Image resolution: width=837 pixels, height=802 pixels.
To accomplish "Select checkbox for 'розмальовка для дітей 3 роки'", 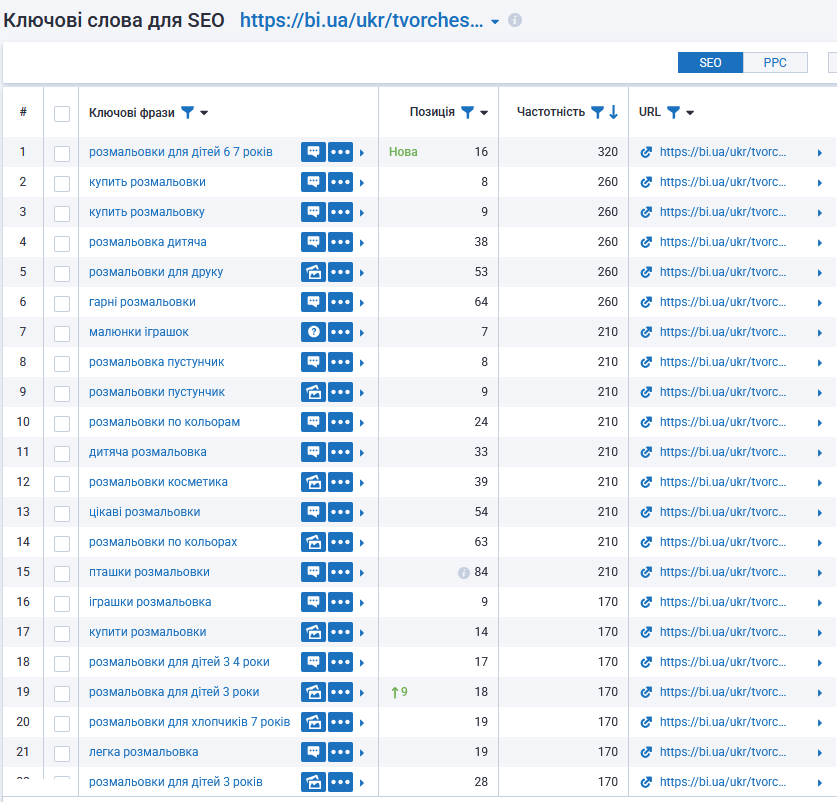I will [x=62, y=694].
